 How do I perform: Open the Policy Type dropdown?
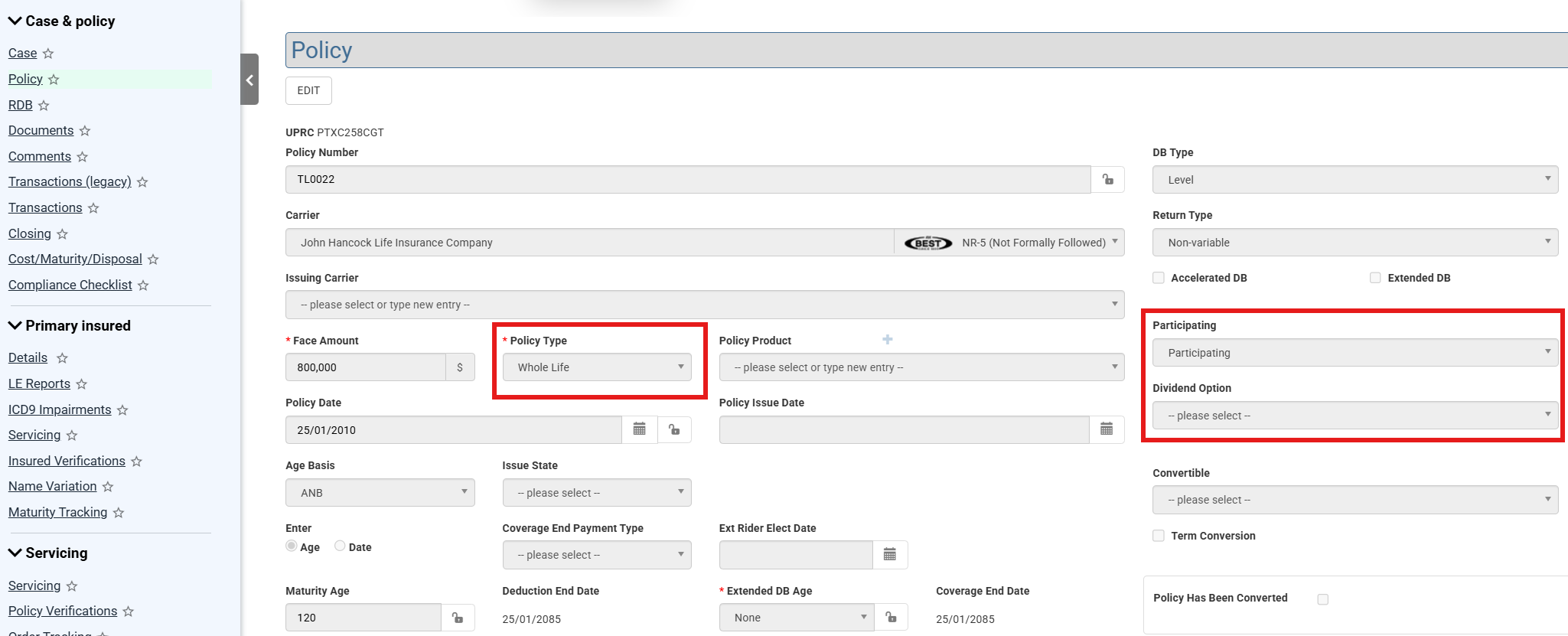coord(597,367)
